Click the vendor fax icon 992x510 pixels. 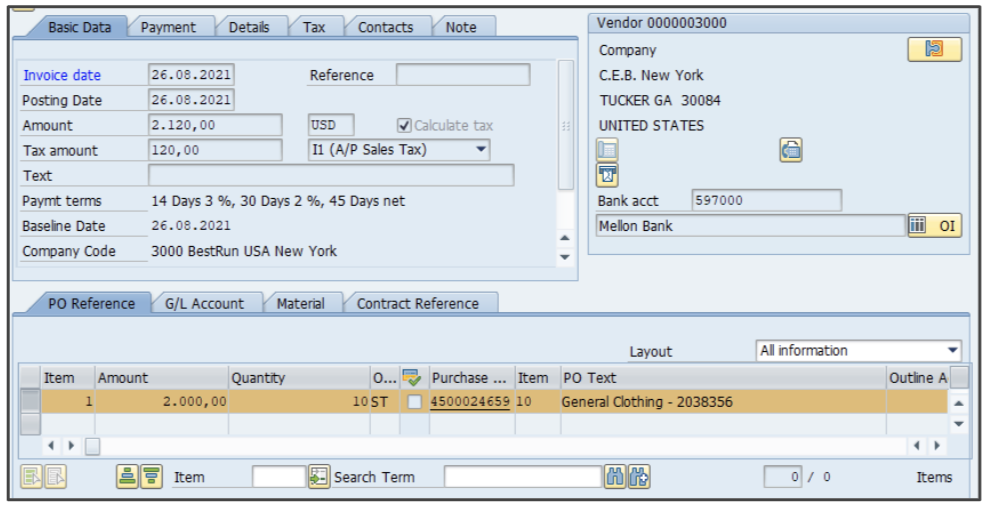791,151
